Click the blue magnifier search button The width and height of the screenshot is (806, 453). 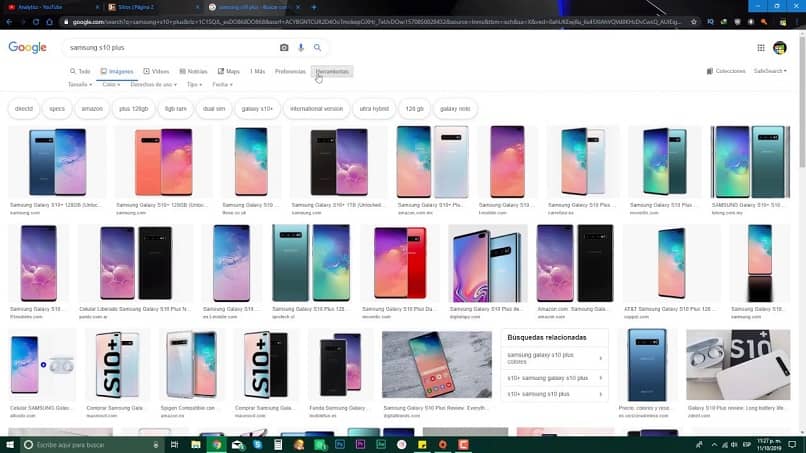click(317, 47)
